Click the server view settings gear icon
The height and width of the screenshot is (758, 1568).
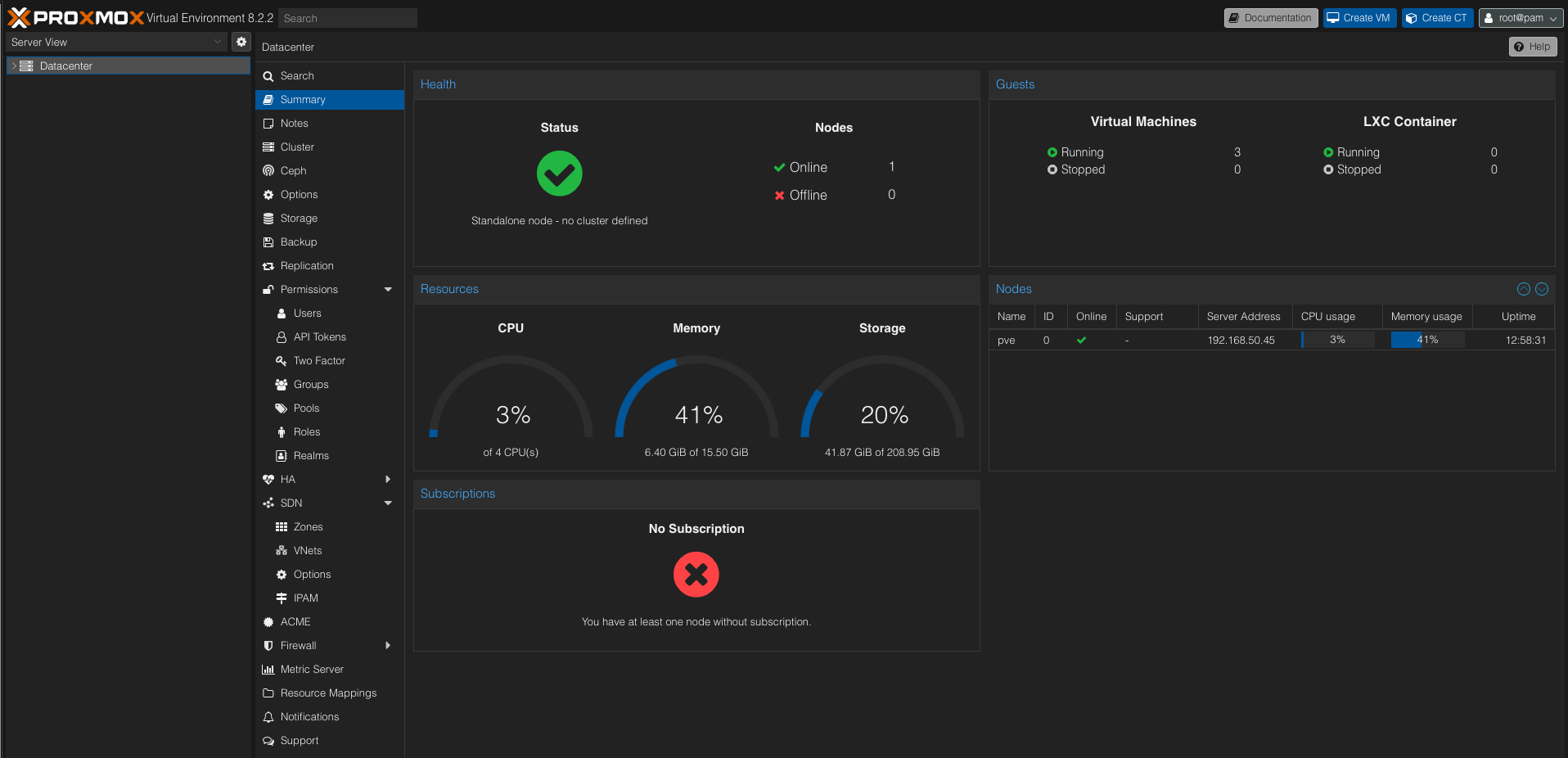(241, 42)
